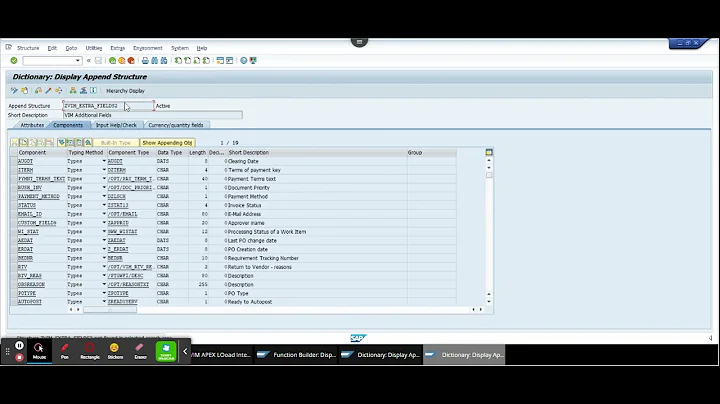Open the DZTERM component type link

[117, 170]
